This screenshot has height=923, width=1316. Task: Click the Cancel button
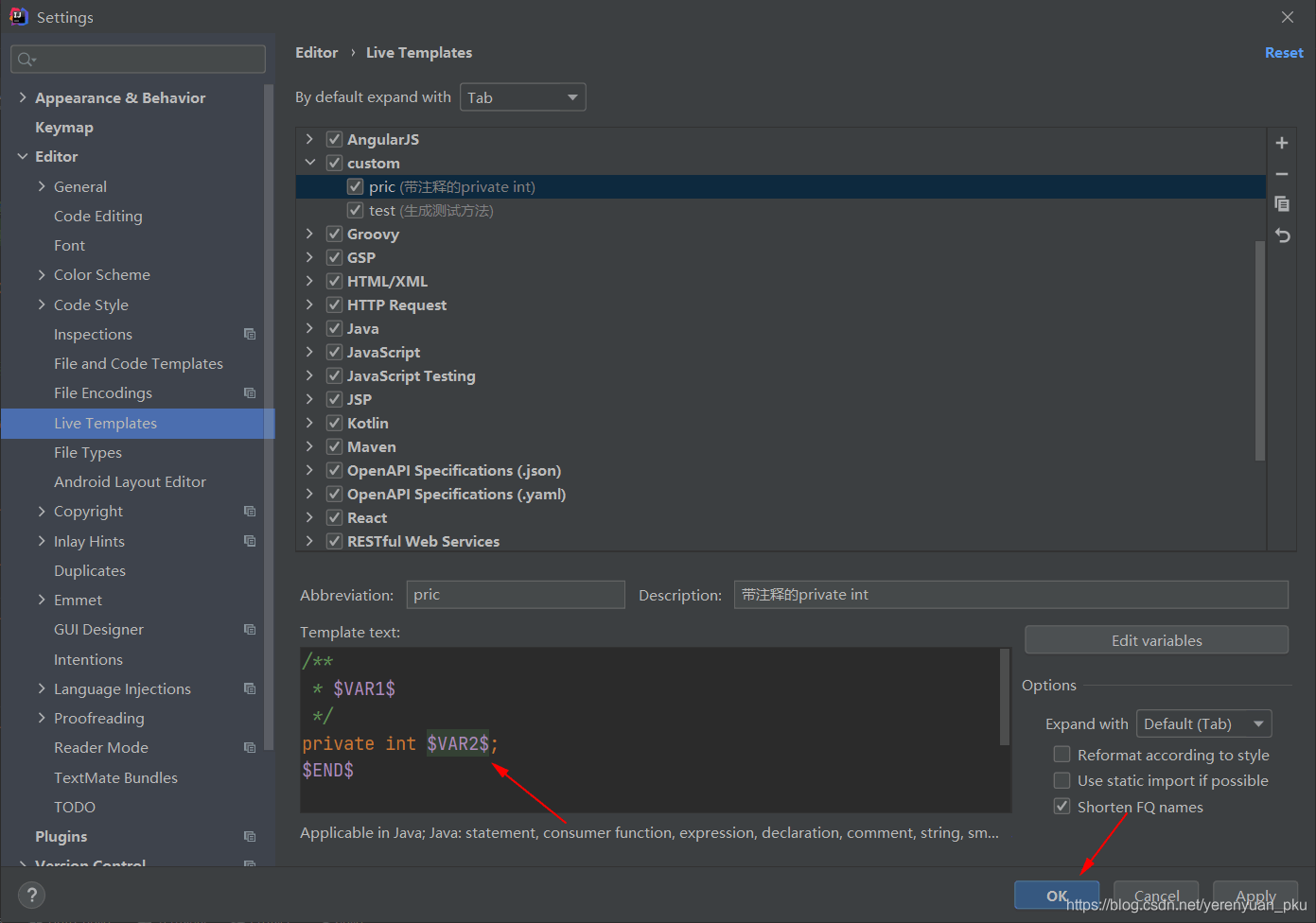(1156, 895)
